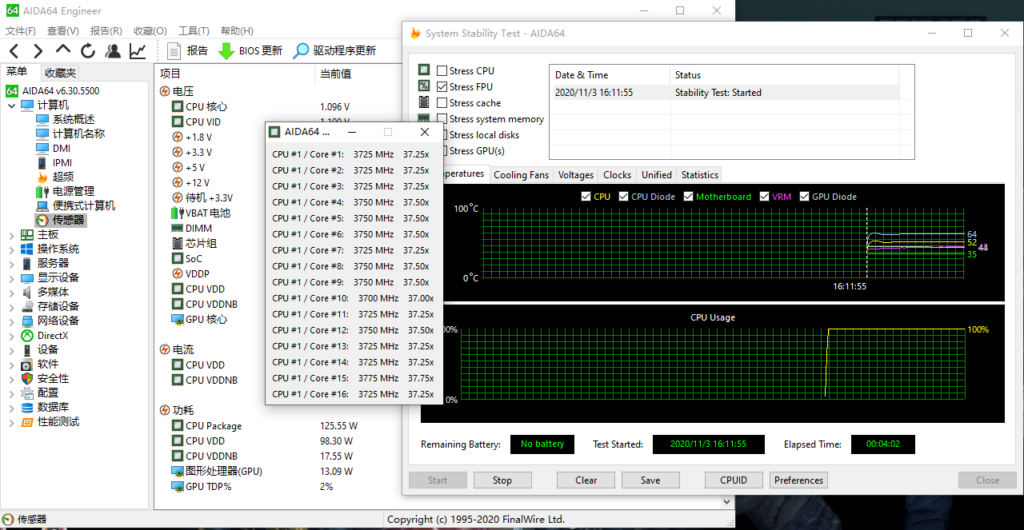Click 存储设备 icon item
Screen dimensions: 1024x530
(x=50, y=306)
